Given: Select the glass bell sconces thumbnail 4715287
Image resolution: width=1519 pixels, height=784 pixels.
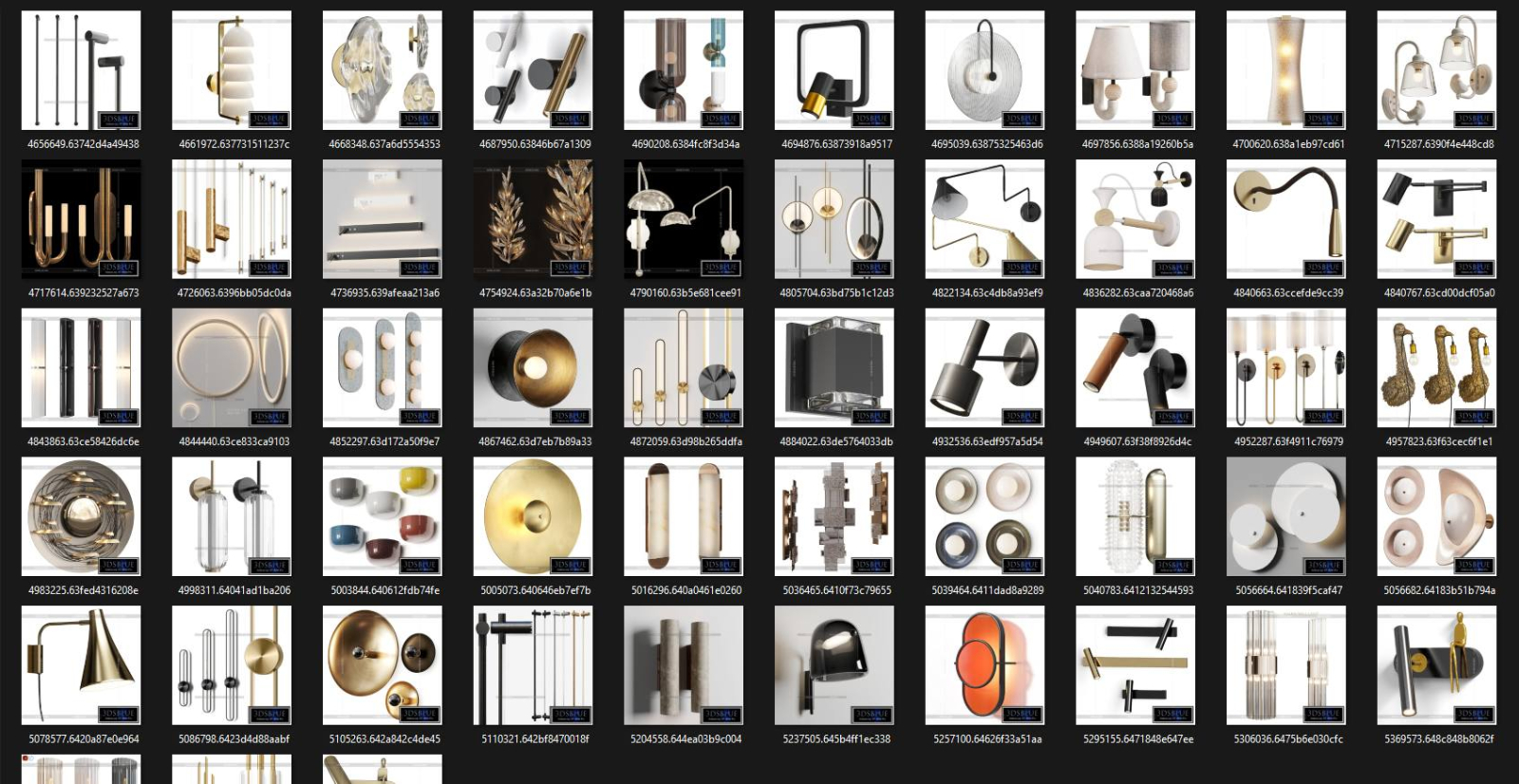Looking at the screenshot, I should (1436, 70).
